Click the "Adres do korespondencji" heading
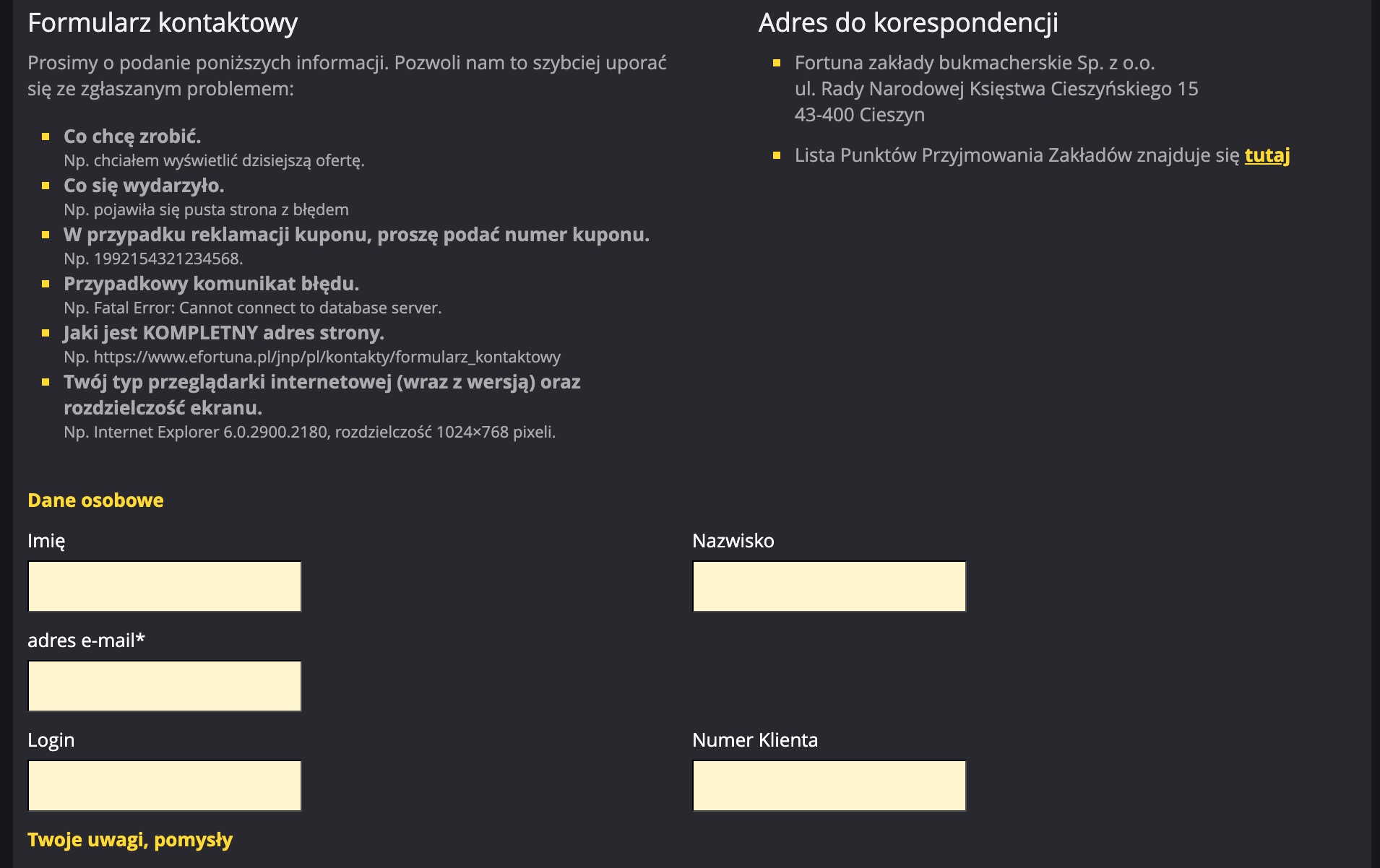 pos(908,23)
